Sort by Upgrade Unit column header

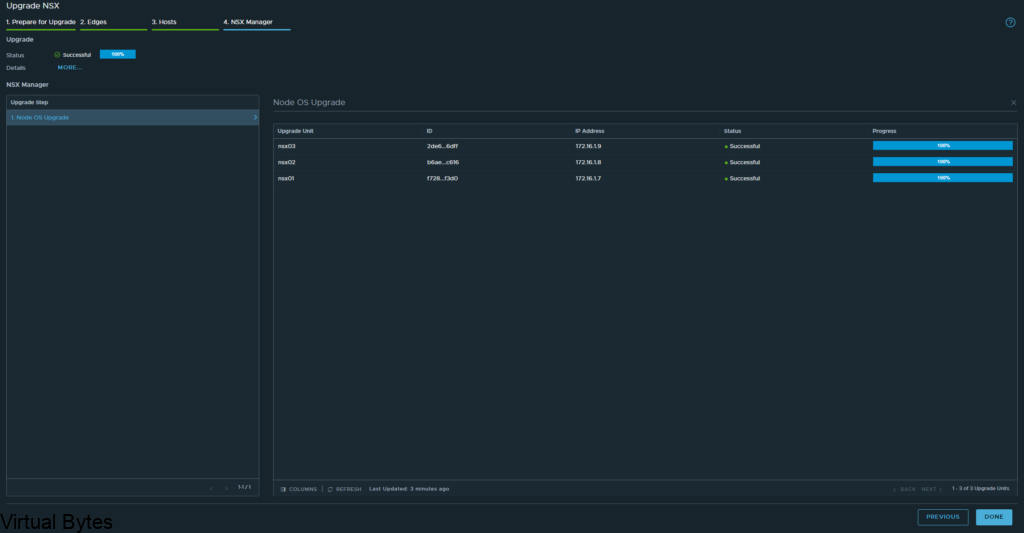tap(295, 131)
